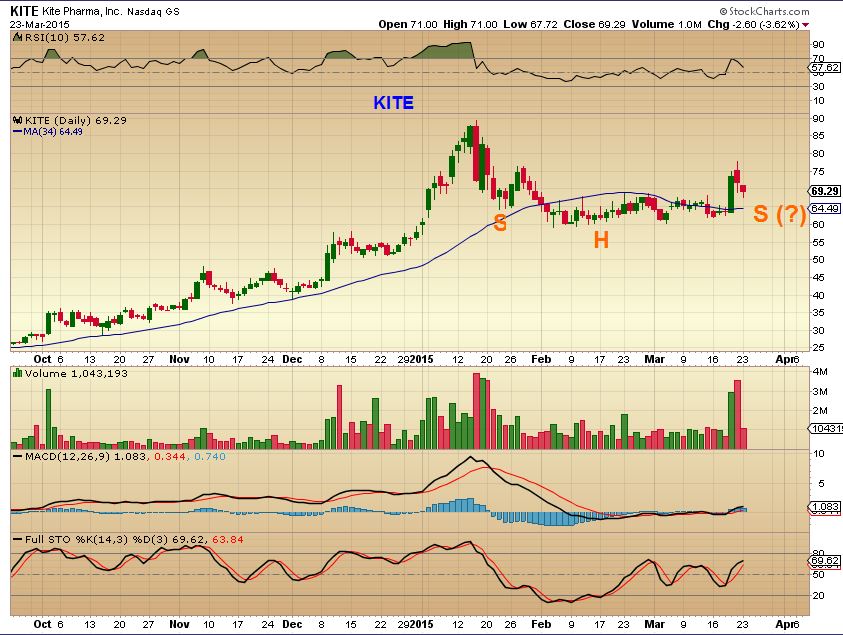Click the MACD(12,26,9) 1.083 label
The image size is (843, 635).
85,456
